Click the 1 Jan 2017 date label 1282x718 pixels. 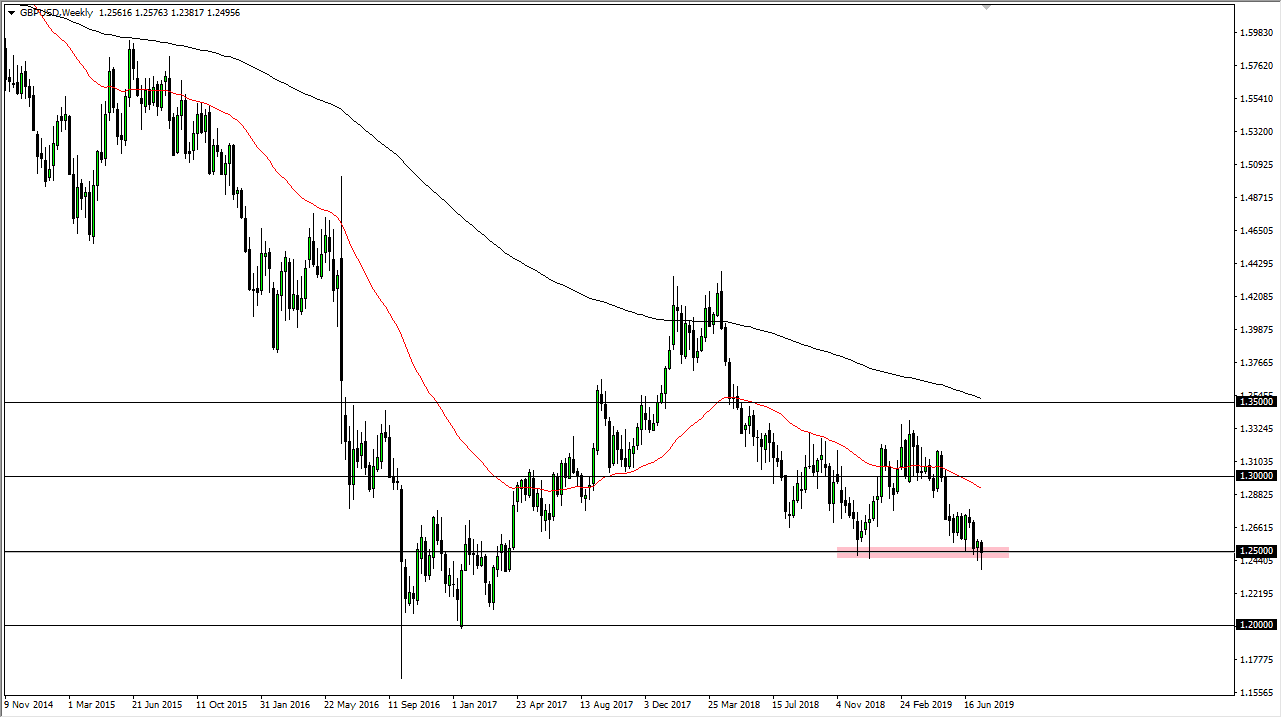pos(473,704)
